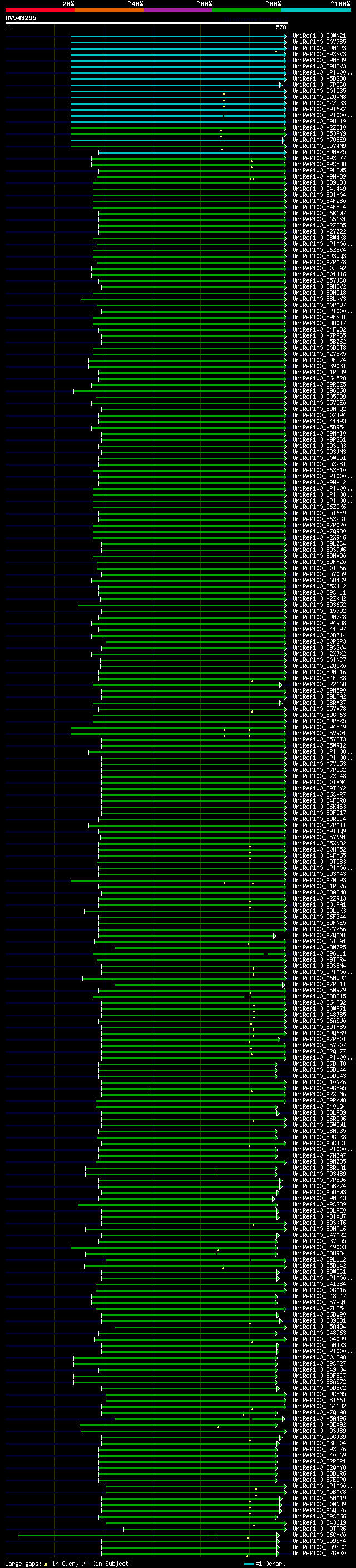
Task: Select the UniRef100_B4FXS8 label
Action: (x=319, y=678)
